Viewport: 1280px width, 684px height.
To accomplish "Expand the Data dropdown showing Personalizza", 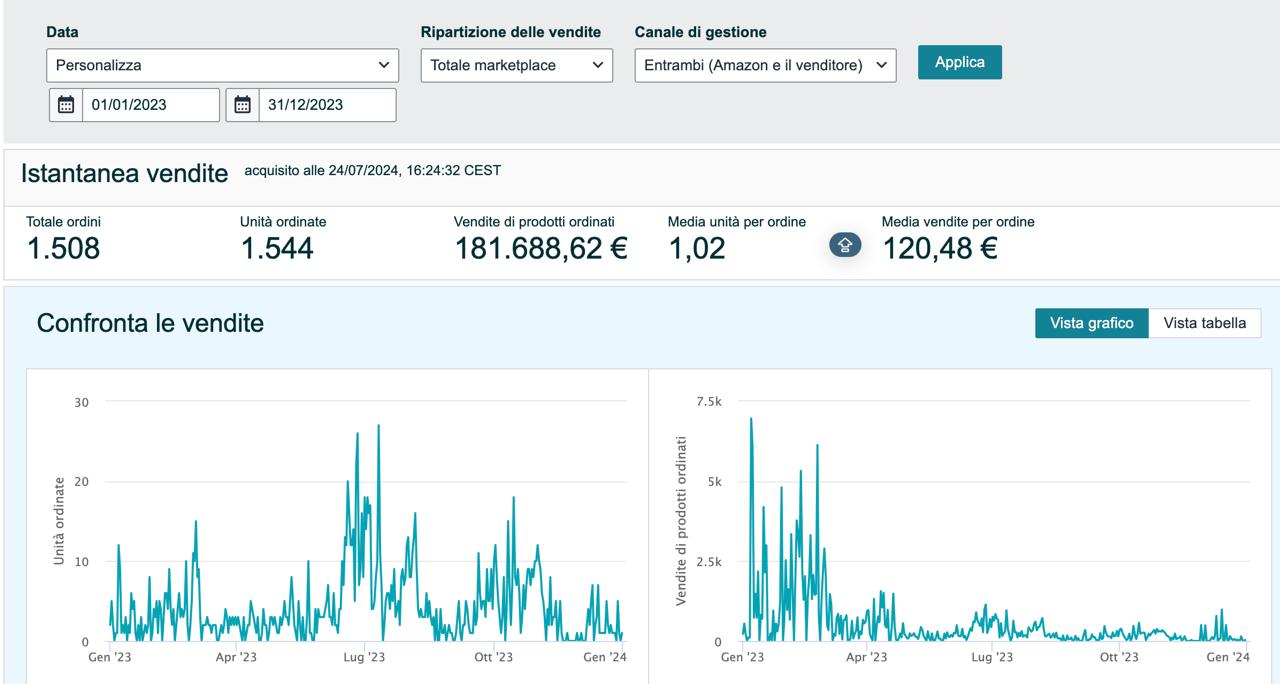I will pos(222,65).
